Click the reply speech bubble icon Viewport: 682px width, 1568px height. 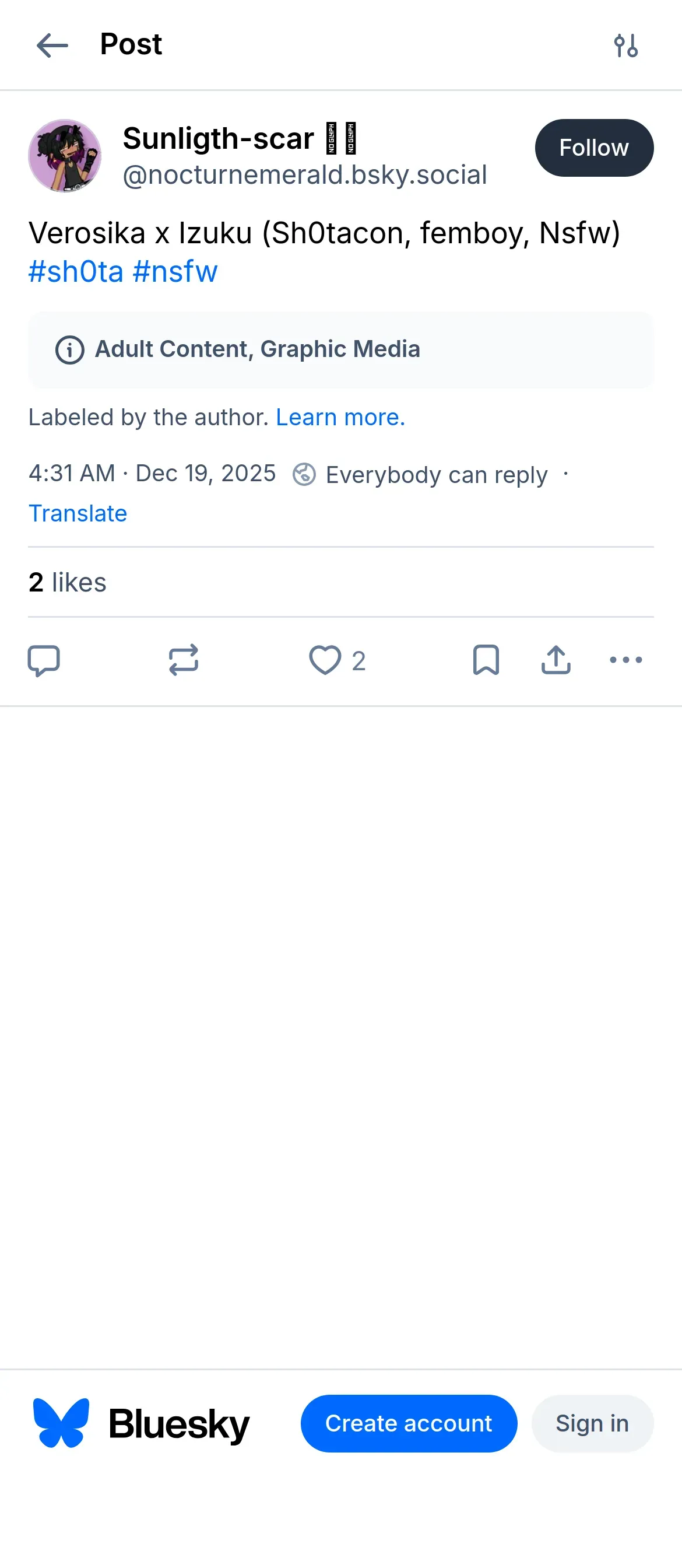tap(44, 660)
